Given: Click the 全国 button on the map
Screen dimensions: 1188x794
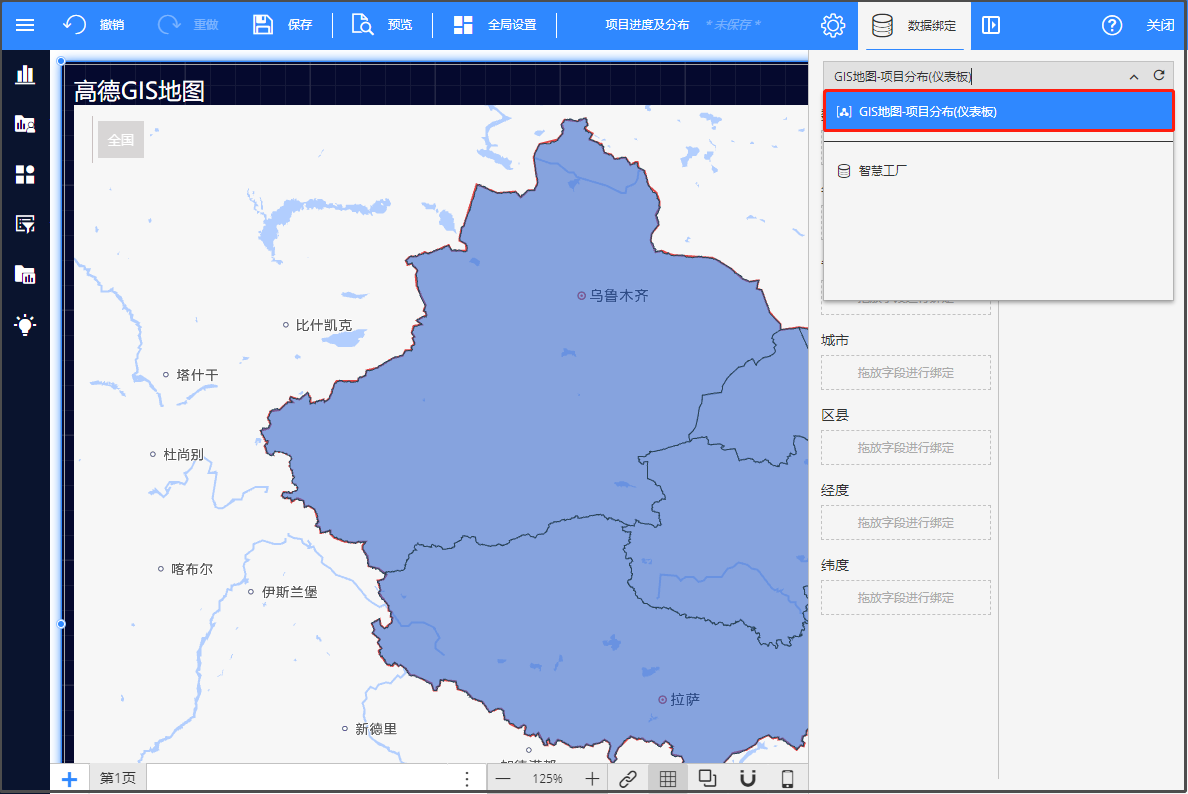Looking at the screenshot, I should coord(121,140).
